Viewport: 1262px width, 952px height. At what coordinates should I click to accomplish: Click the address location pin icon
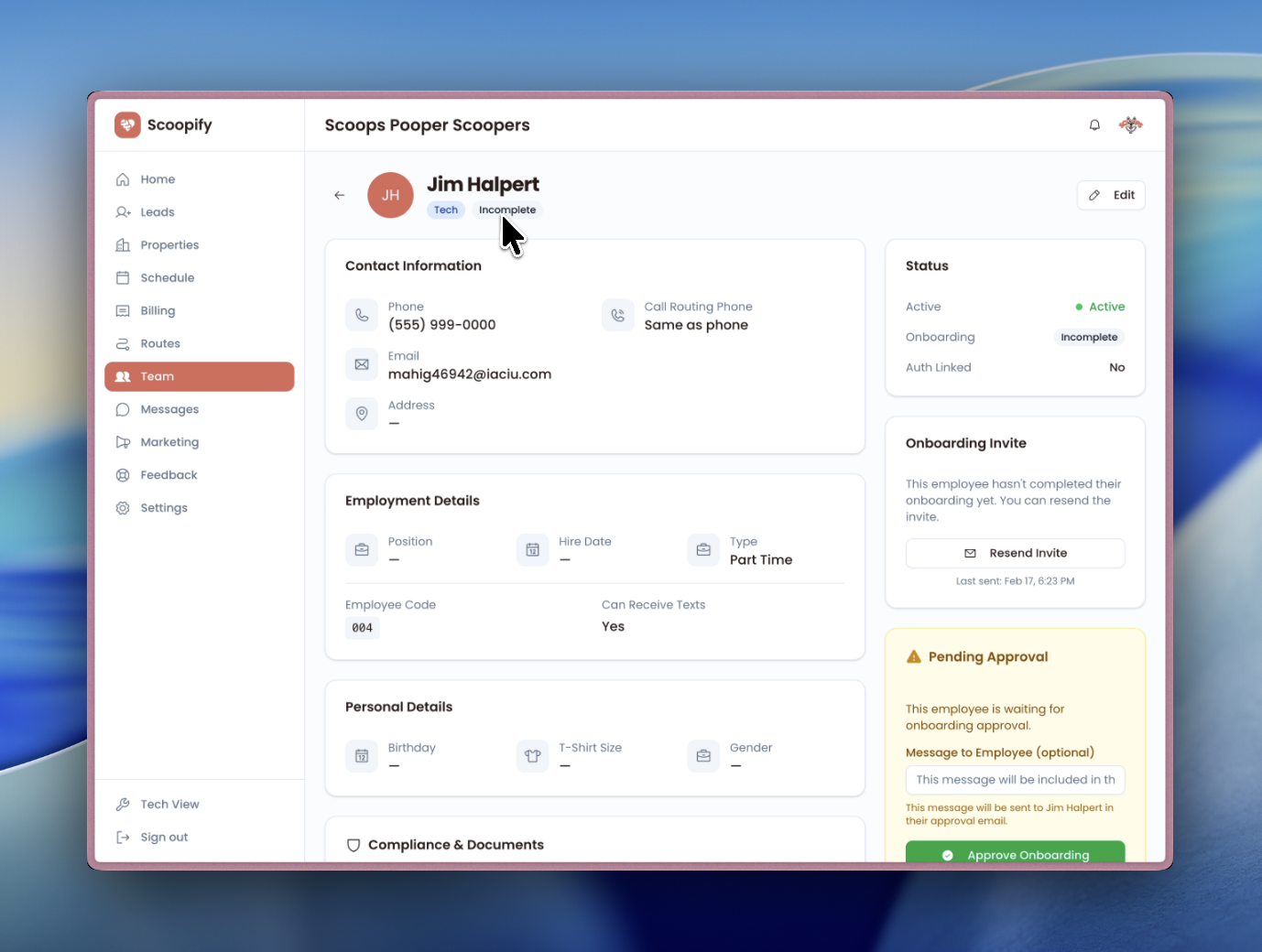tap(362, 413)
